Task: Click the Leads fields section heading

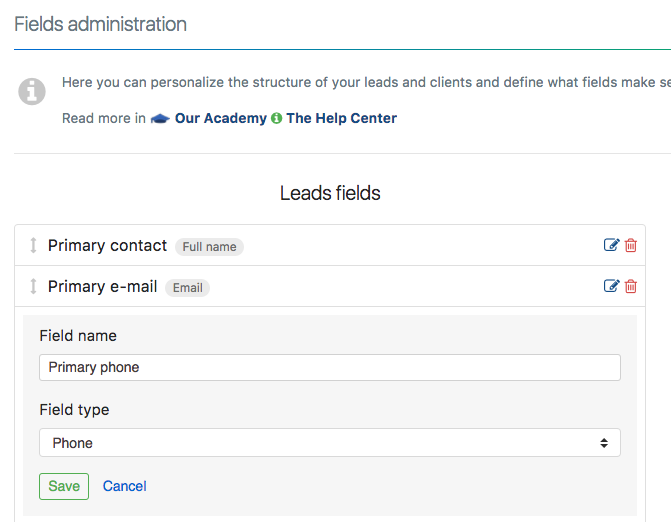Action: (330, 193)
